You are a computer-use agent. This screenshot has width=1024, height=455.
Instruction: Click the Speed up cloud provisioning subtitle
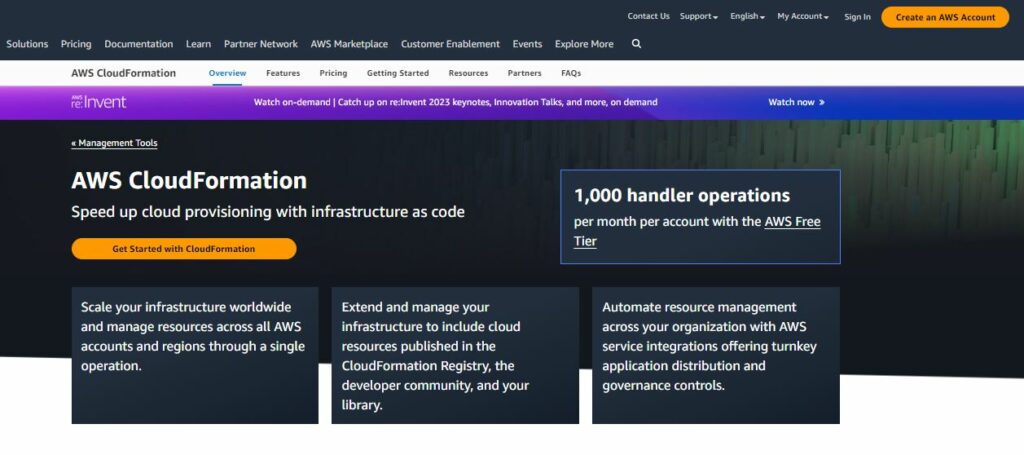268,212
